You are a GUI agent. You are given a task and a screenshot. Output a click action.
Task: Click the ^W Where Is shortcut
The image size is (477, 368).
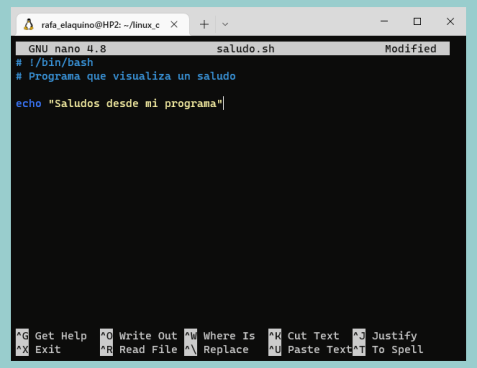[x=220, y=336]
